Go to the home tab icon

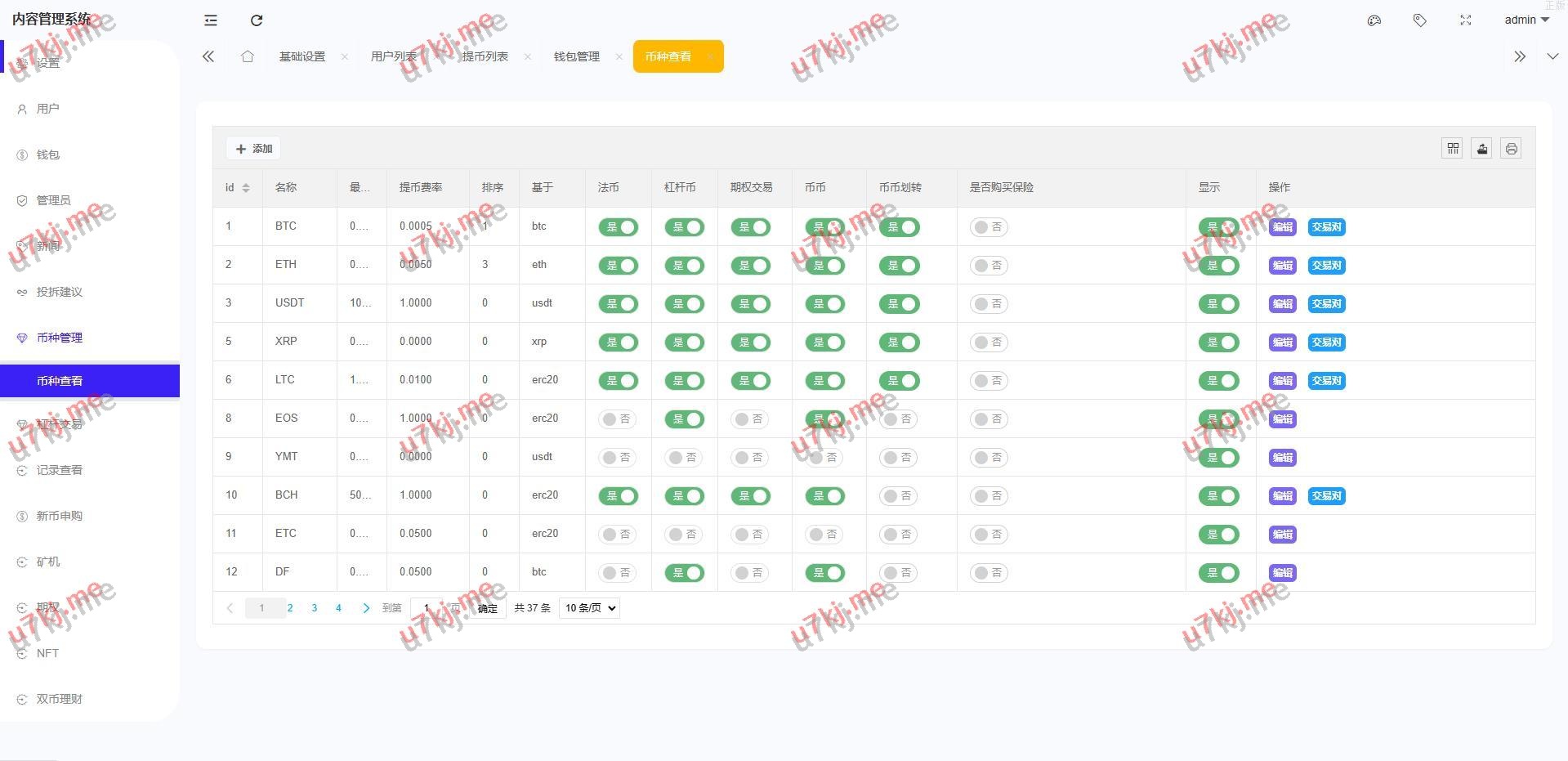[248, 56]
